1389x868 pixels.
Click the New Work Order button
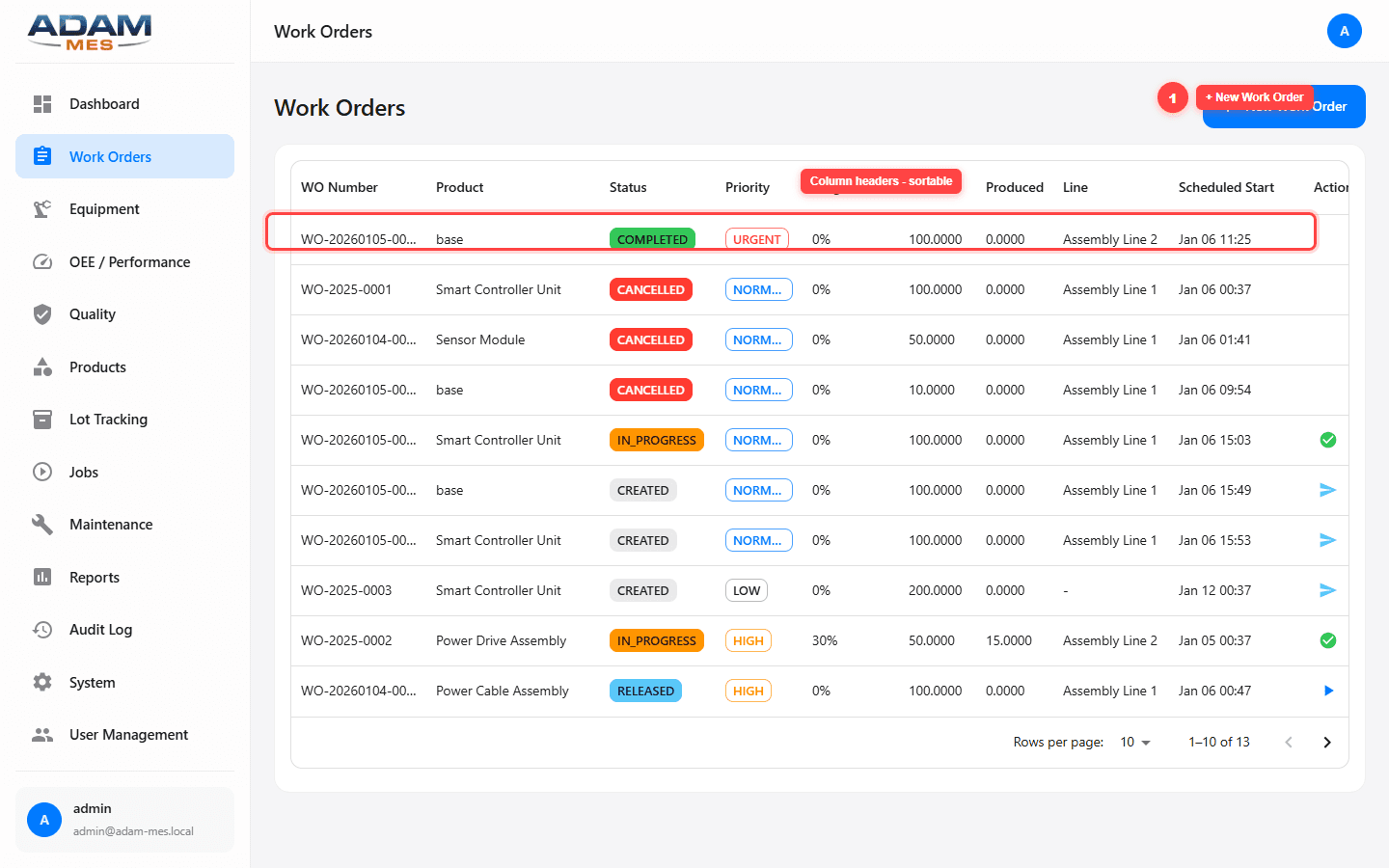pyautogui.click(x=1283, y=106)
